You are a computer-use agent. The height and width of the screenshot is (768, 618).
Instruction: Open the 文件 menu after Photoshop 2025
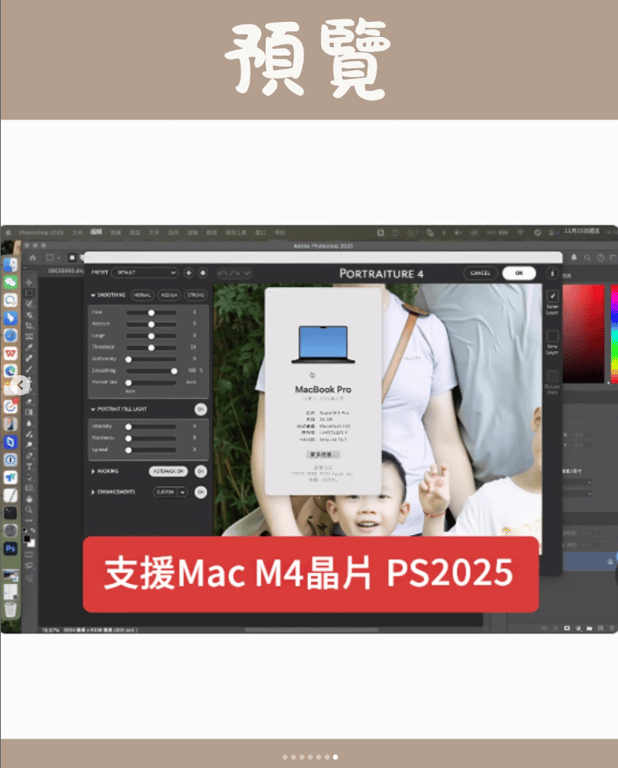tap(77, 233)
